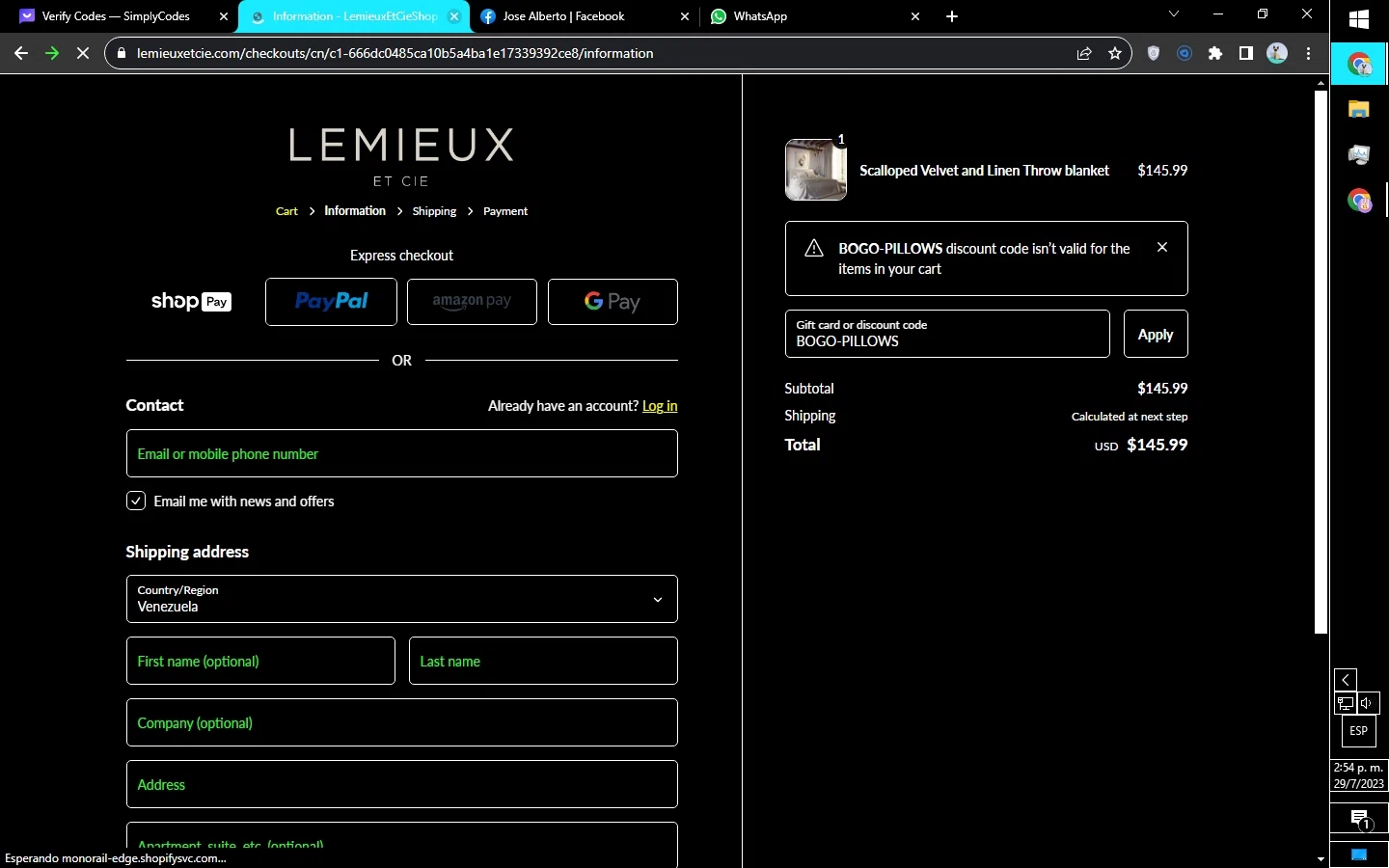Open the shield extension icon
Viewport: 1389px width, 868px height.
1154,53
